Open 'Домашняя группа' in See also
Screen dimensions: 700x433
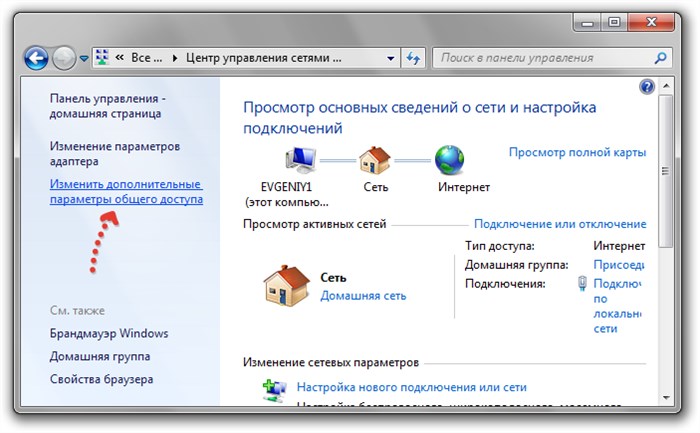[100, 356]
